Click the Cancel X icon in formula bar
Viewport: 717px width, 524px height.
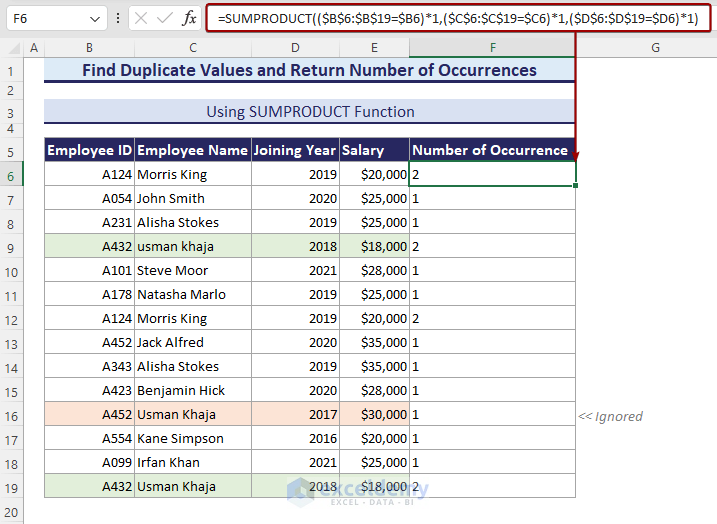pyautogui.click(x=141, y=19)
